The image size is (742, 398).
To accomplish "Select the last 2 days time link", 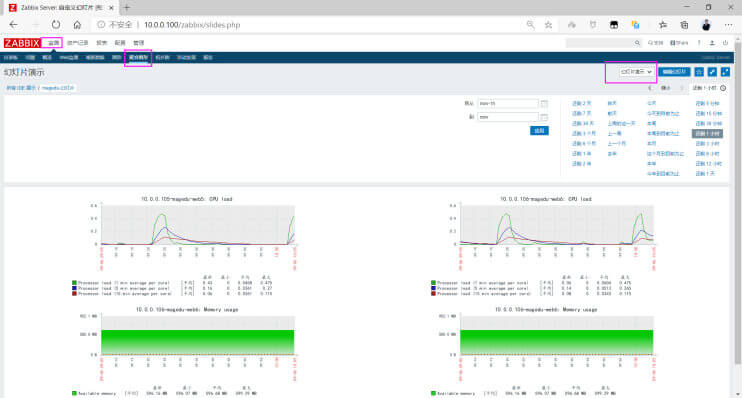I will tap(581, 103).
